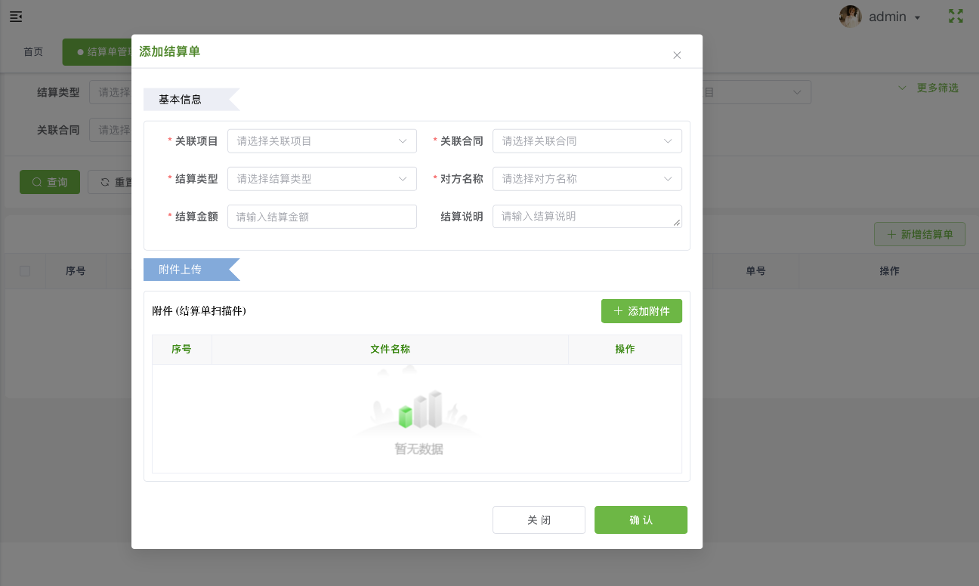Click the hamburger menu icon top-left
The image size is (979, 586).
pyautogui.click(x=17, y=16)
